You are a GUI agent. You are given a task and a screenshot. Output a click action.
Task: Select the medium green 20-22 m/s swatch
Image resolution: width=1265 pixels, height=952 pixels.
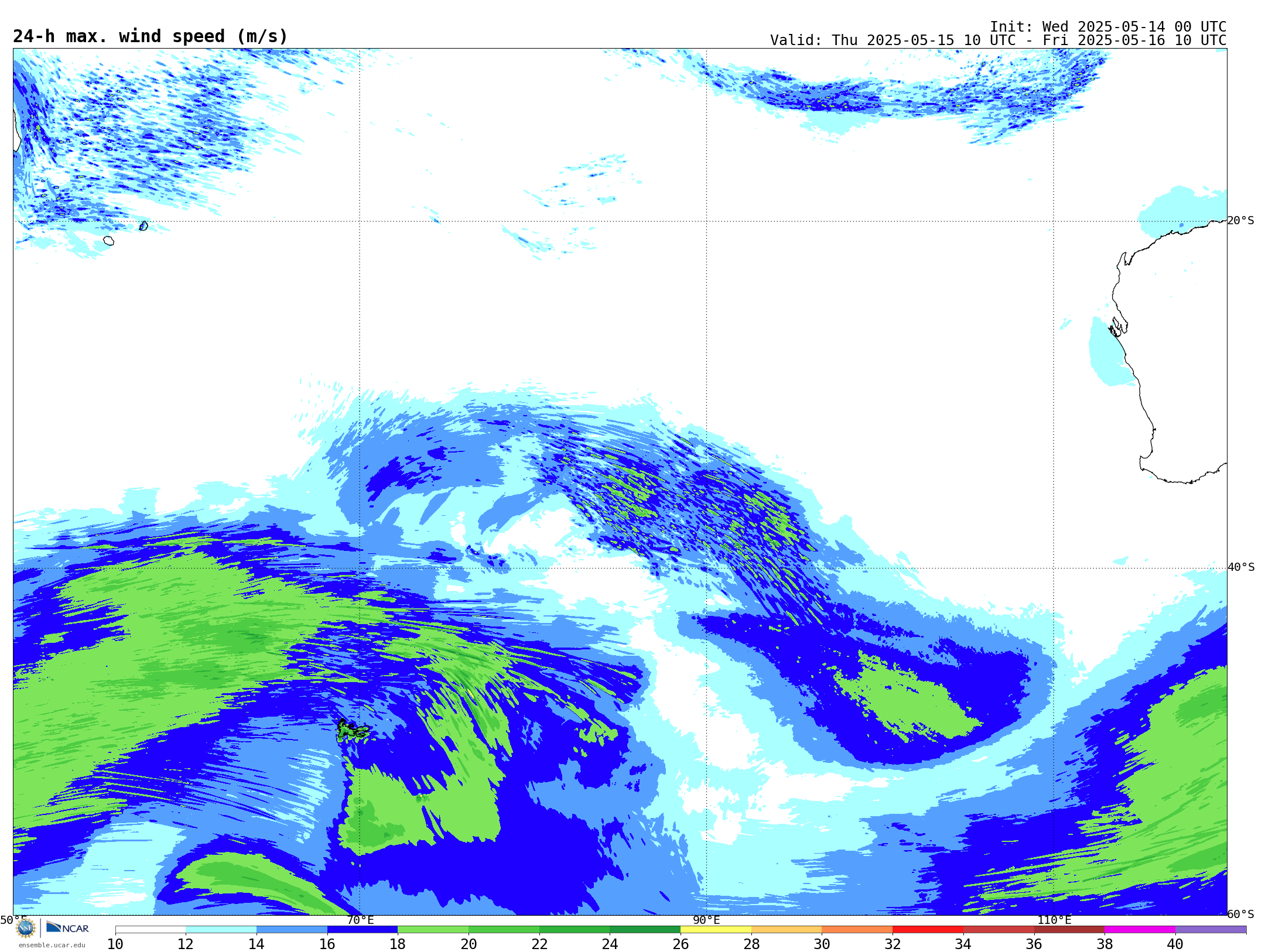tap(504, 930)
